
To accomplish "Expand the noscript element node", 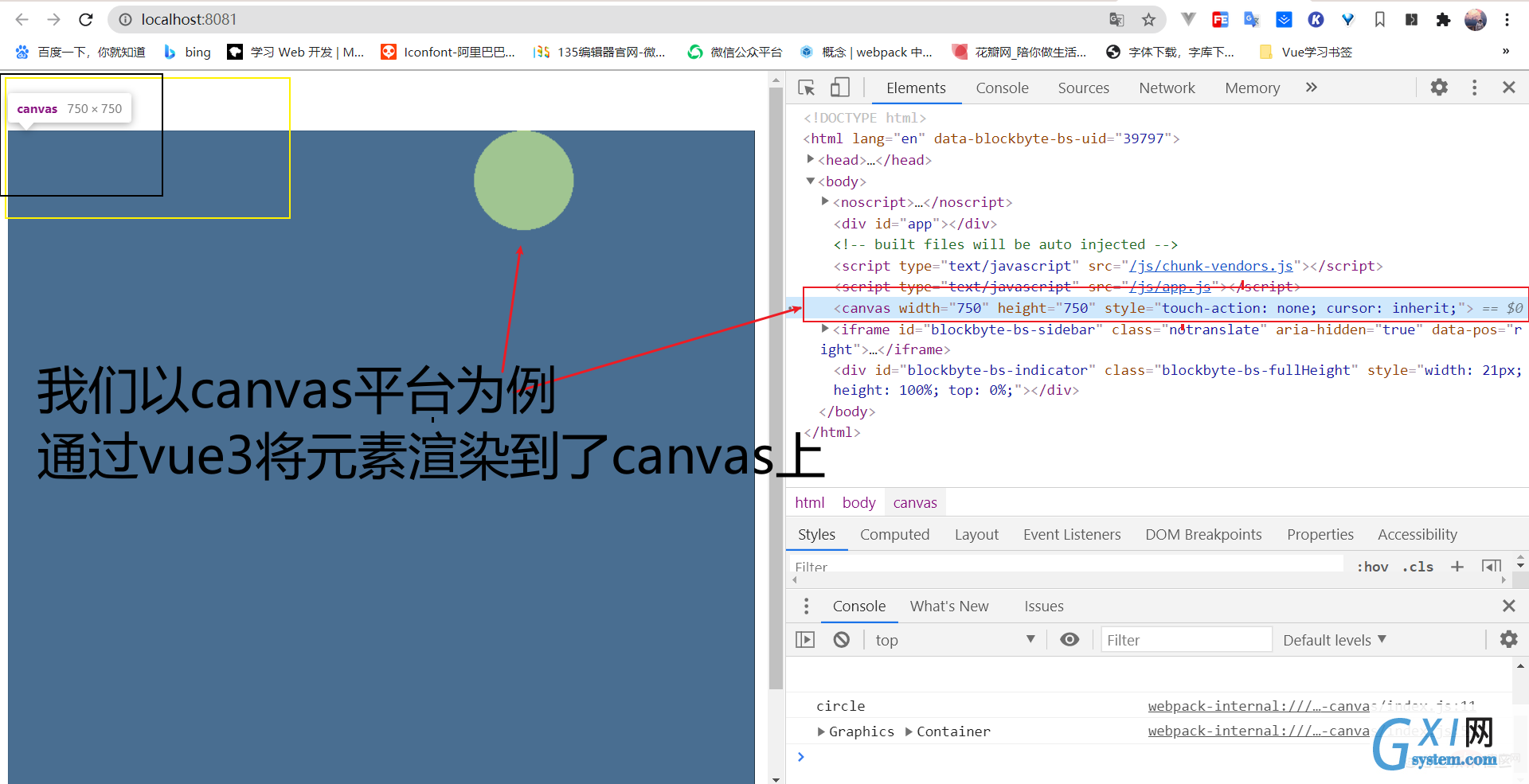I will coord(825,201).
